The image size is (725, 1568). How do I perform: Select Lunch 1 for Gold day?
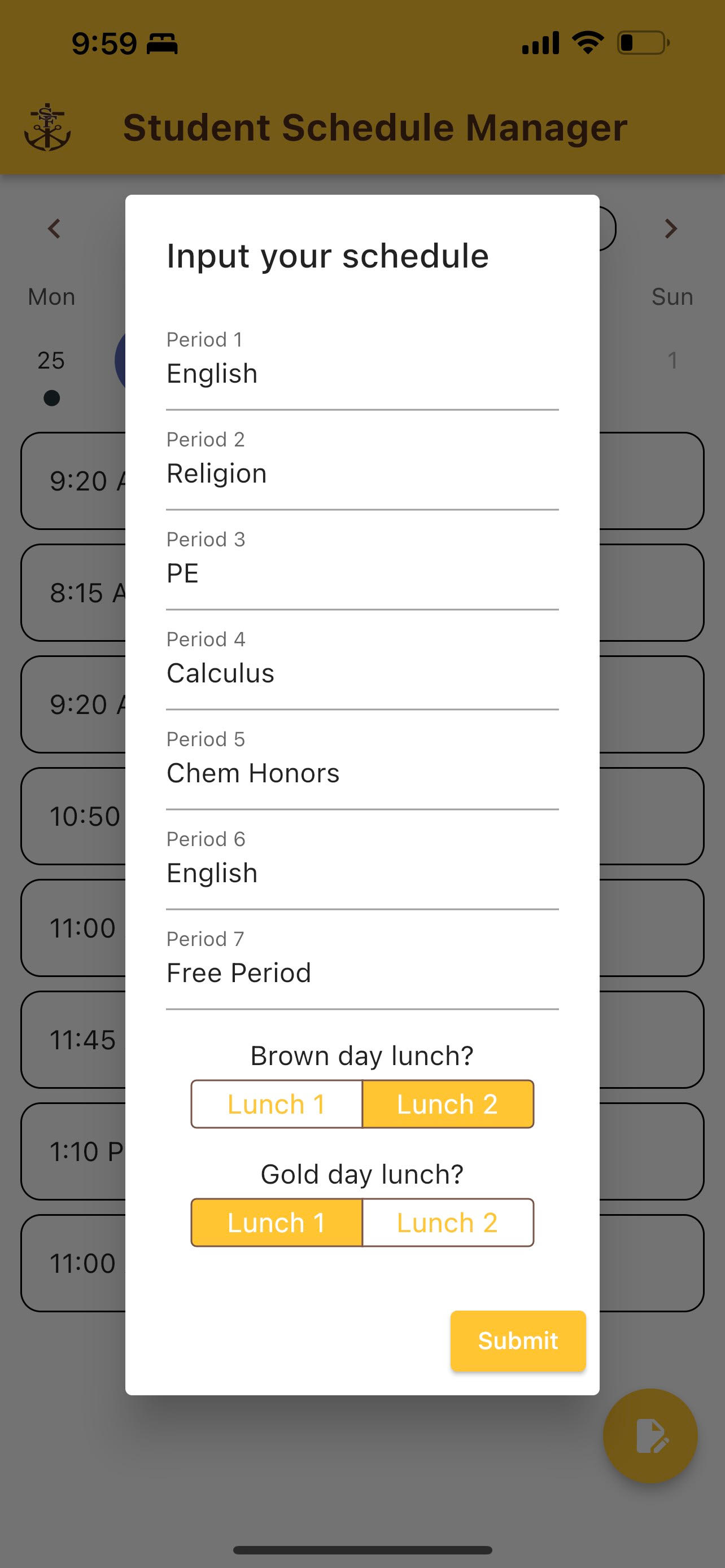tap(277, 1223)
